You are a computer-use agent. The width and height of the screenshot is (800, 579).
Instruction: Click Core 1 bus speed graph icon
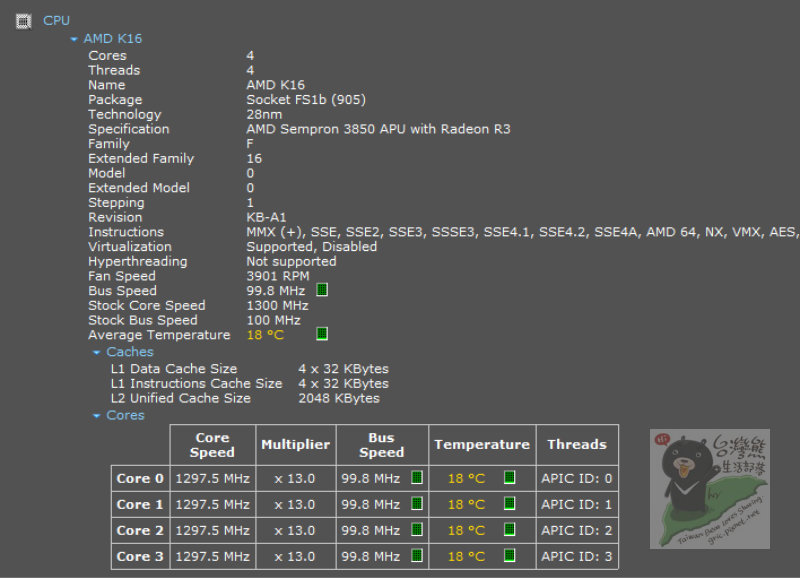coord(417,504)
